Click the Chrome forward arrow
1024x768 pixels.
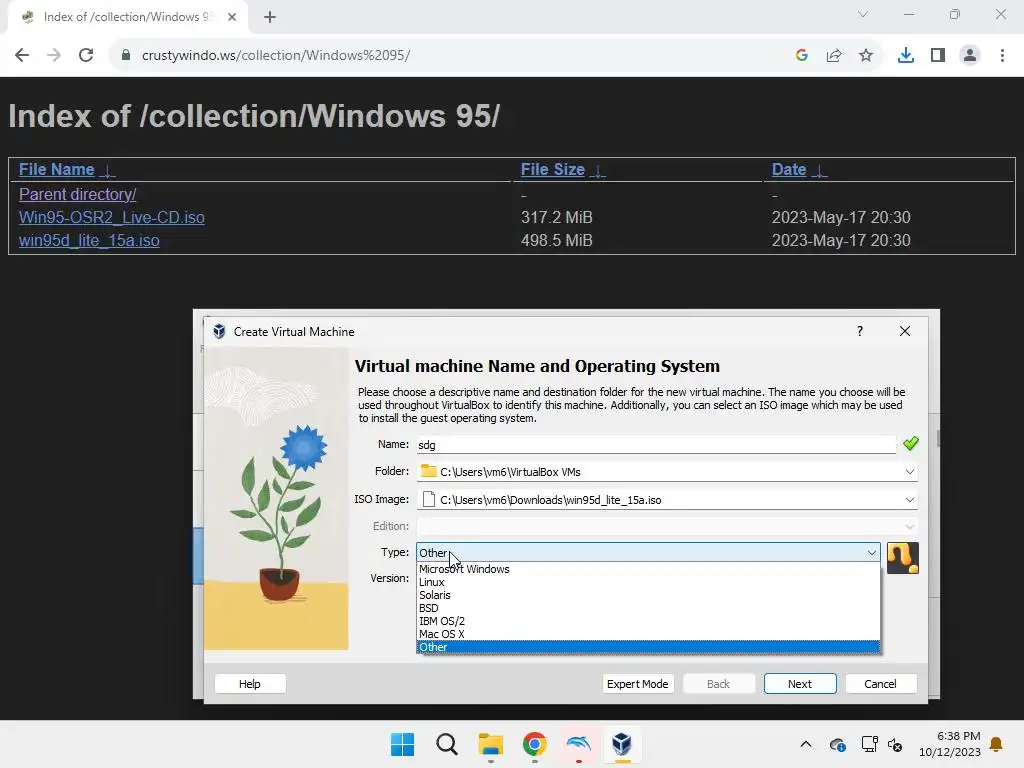54,56
